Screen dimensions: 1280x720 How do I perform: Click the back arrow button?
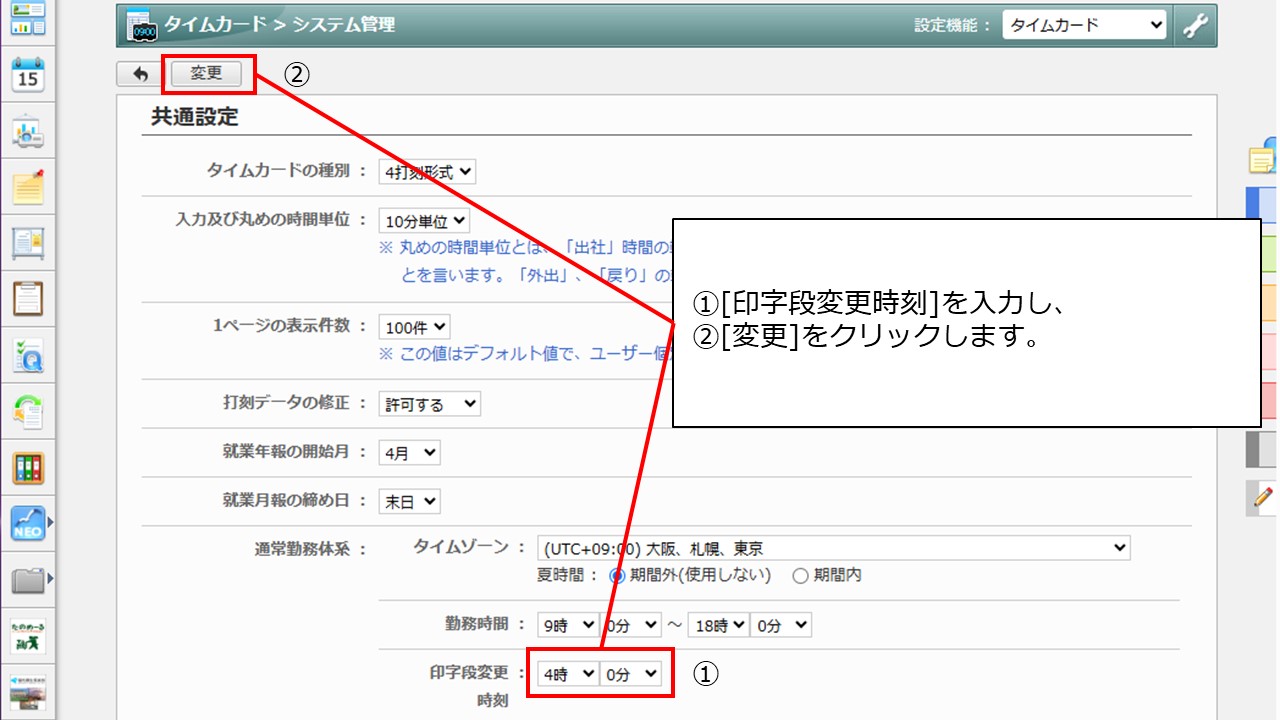[140, 74]
